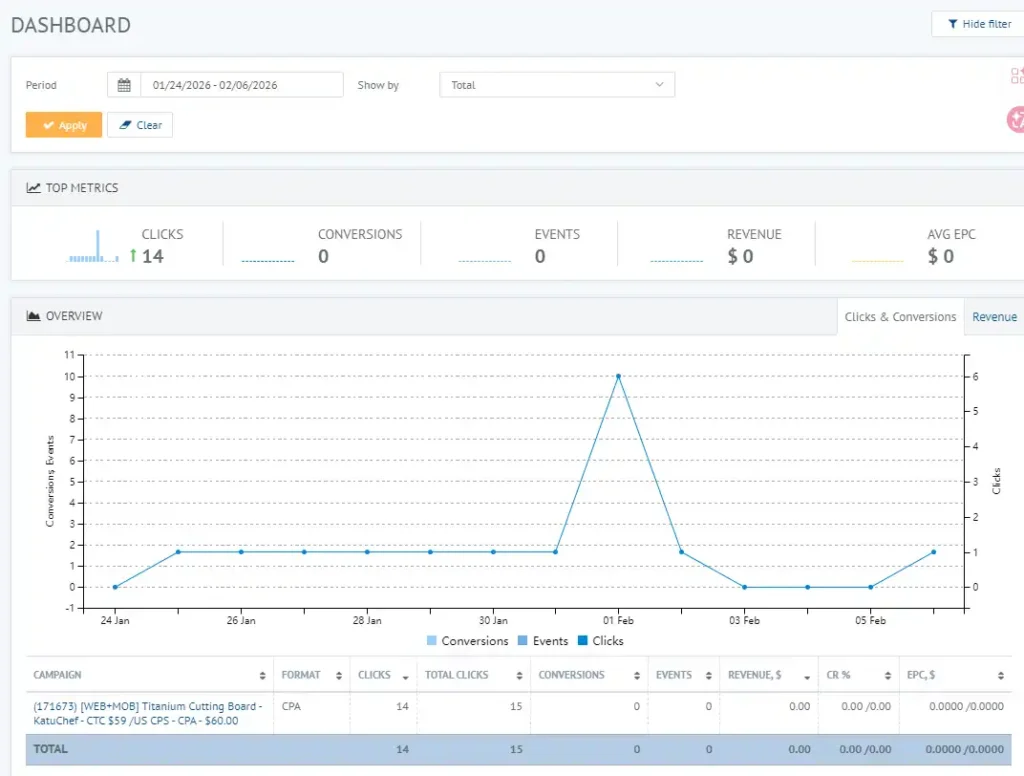Click the AVG EPC metric value
Screen dimensions: 1024x776
(941, 256)
